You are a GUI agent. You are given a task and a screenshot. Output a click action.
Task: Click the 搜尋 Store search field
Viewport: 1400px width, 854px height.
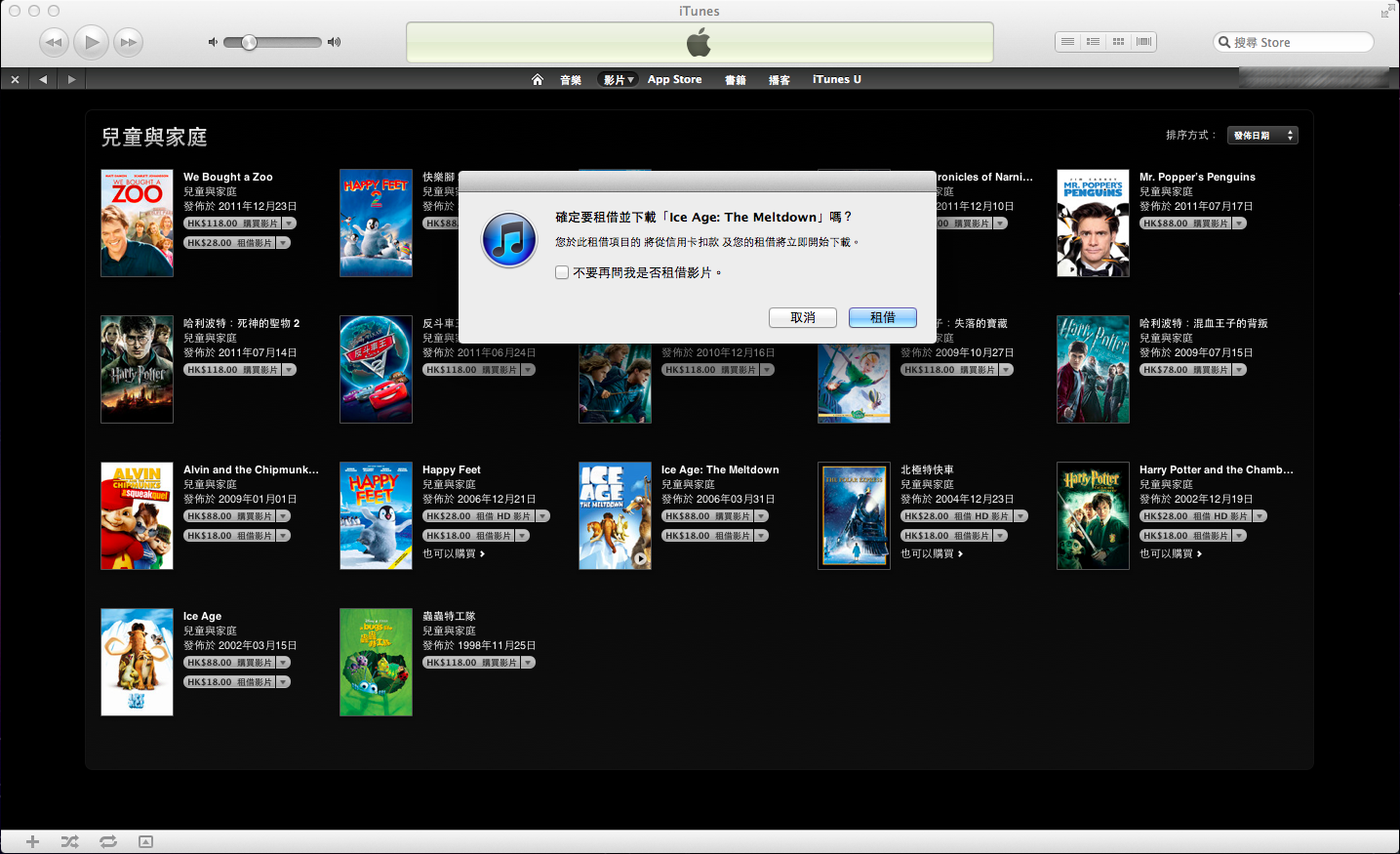[x=1298, y=42]
